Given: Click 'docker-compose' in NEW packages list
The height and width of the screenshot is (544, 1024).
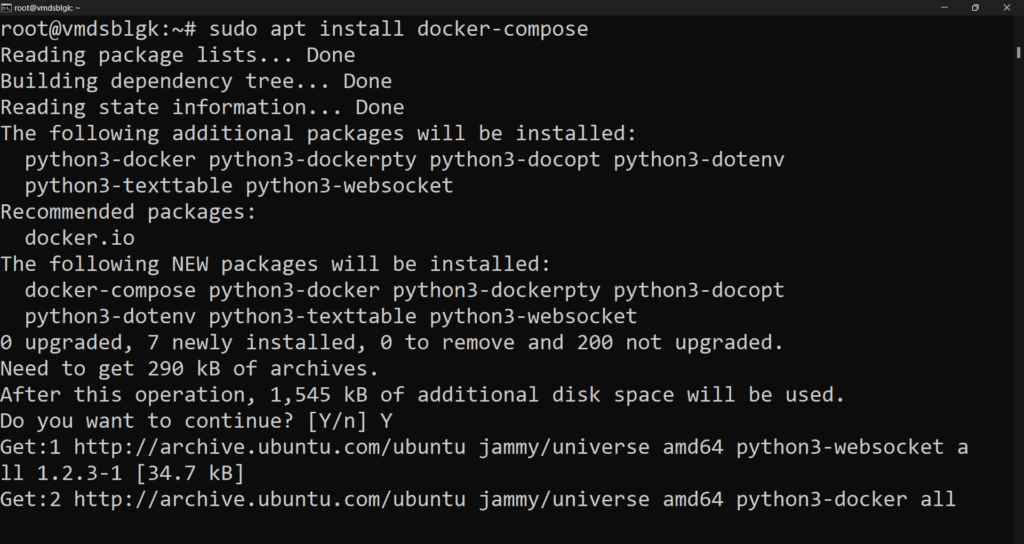Looking at the screenshot, I should (x=110, y=290).
